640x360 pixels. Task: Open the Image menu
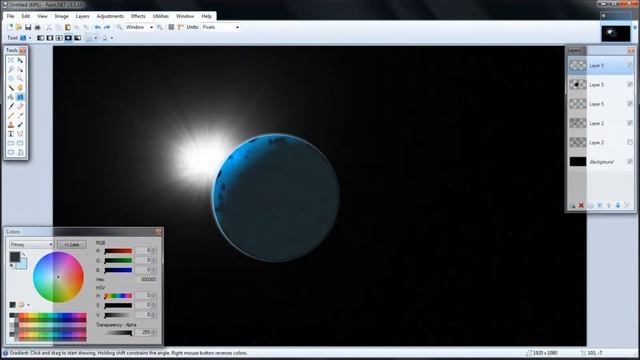tap(62, 16)
